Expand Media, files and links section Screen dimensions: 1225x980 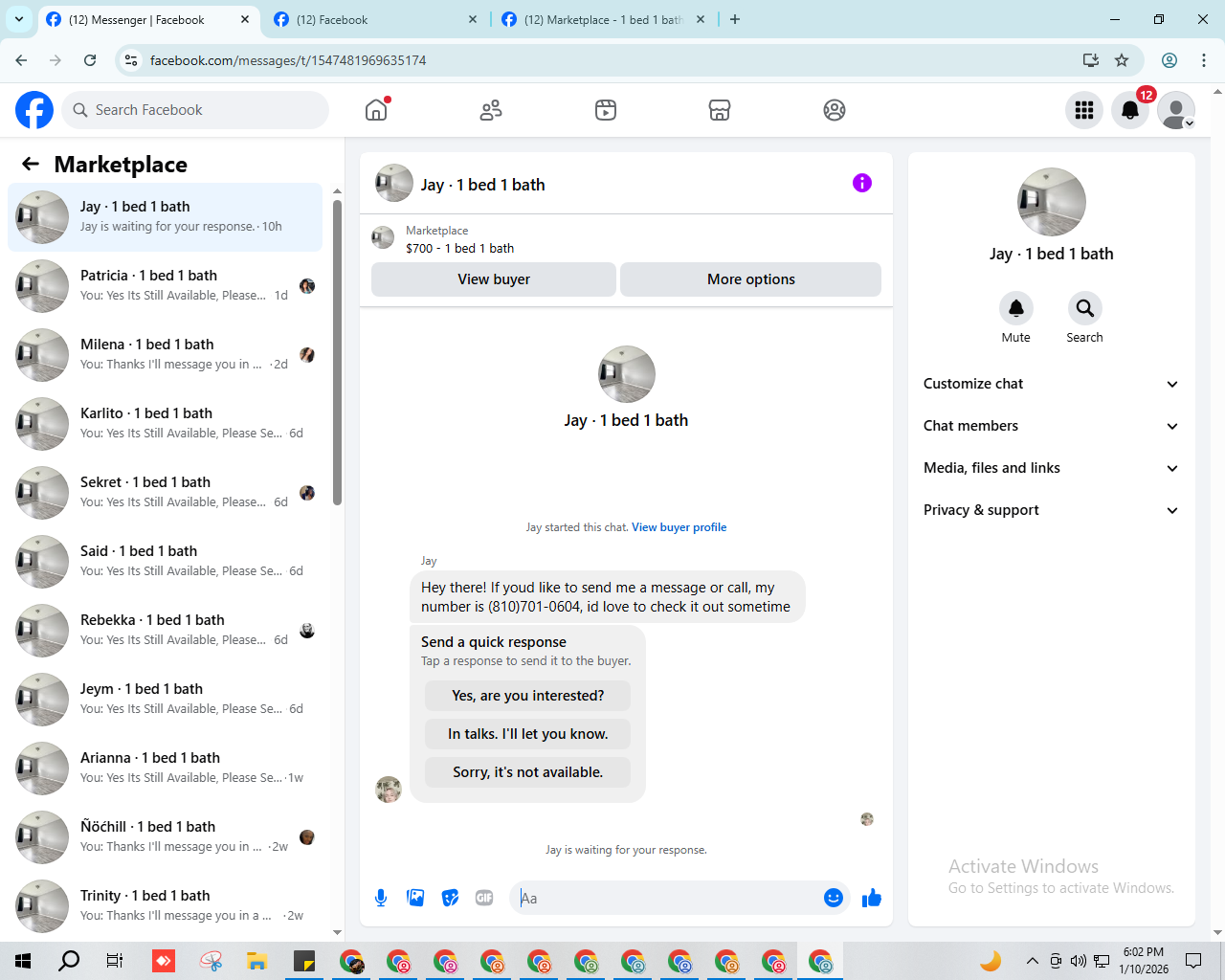click(x=1051, y=468)
